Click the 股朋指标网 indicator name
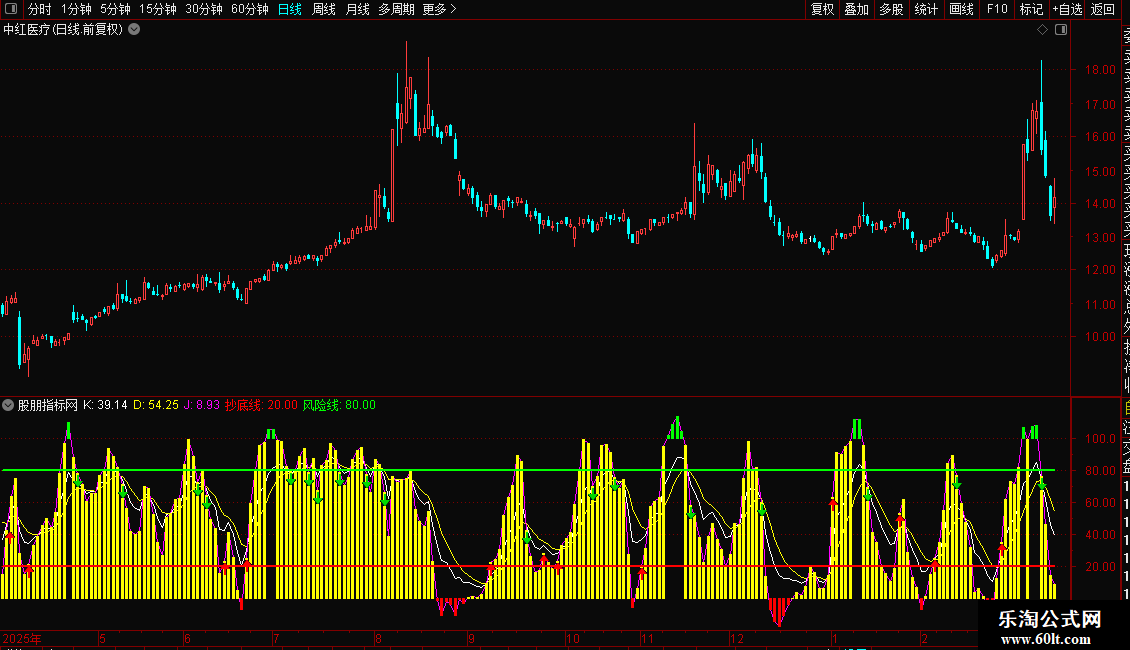The height and width of the screenshot is (650, 1130). coord(48,405)
